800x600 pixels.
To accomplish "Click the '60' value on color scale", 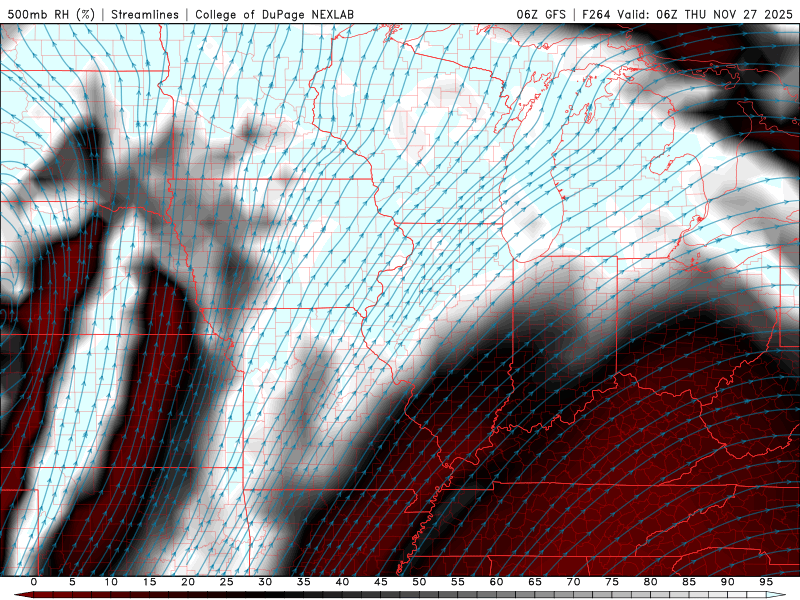I will (x=496, y=582).
